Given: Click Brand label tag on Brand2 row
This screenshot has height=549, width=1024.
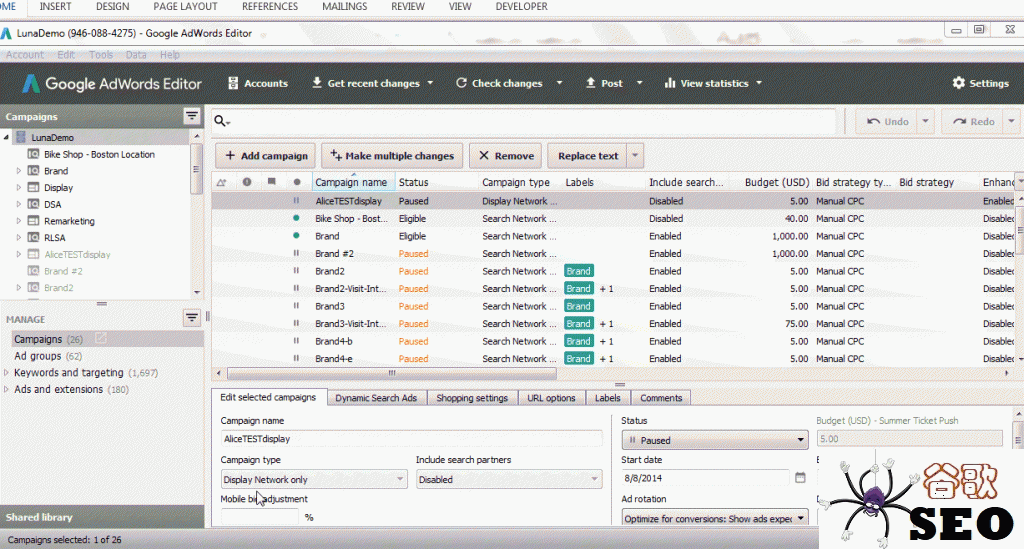Looking at the screenshot, I should [x=578, y=271].
